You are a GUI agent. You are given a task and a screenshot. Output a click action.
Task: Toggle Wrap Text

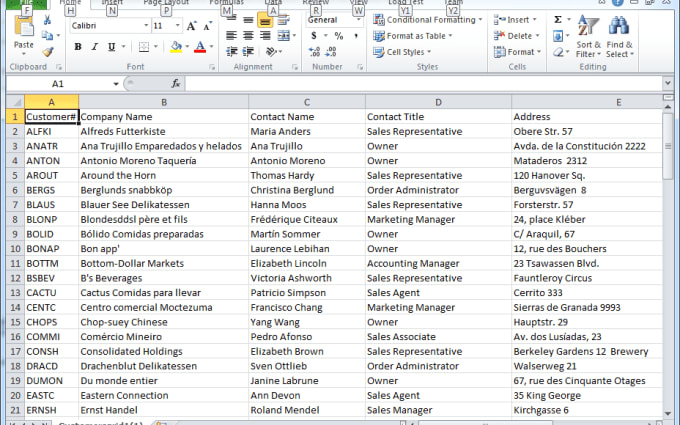point(284,20)
